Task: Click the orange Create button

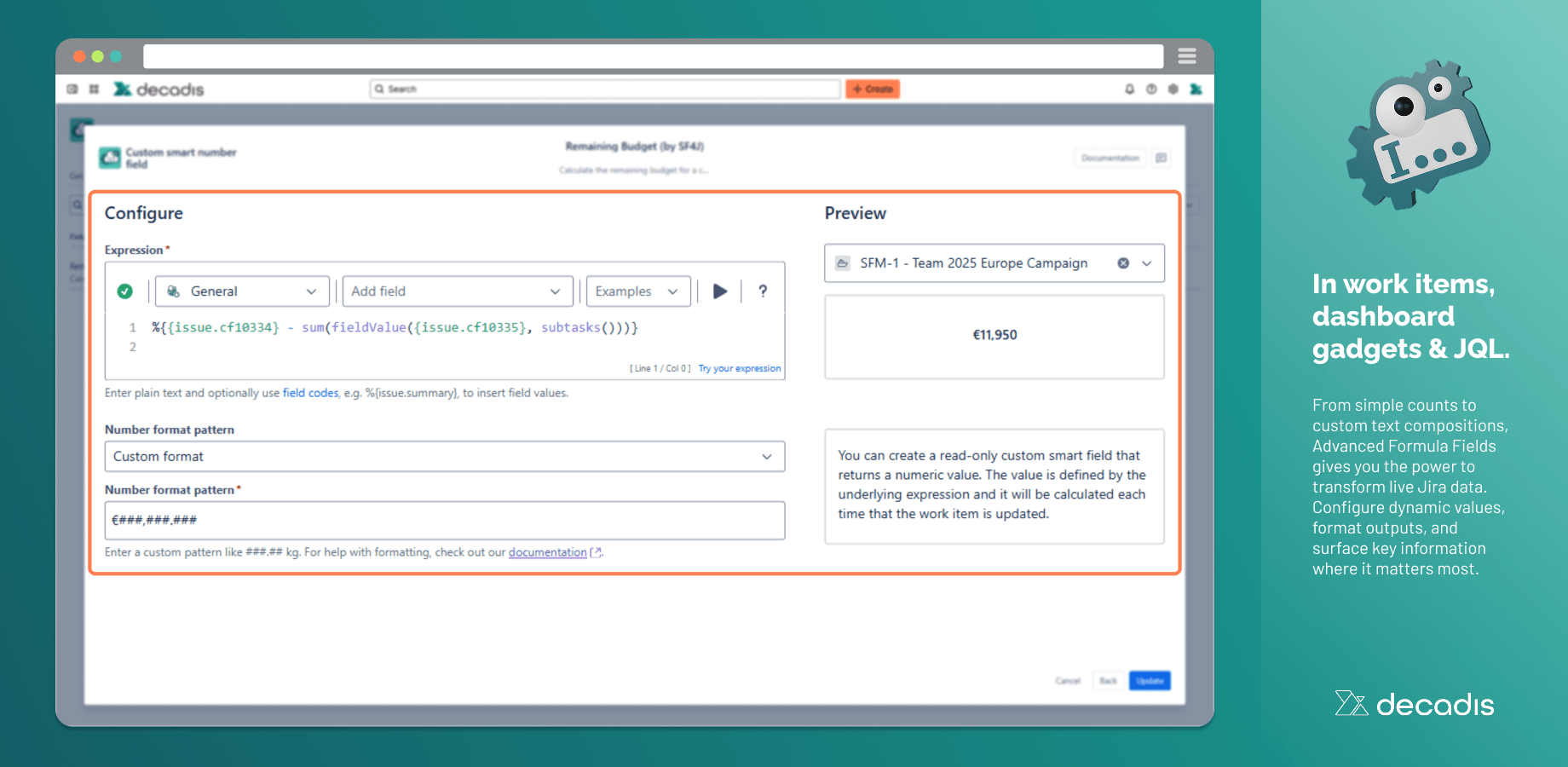Action: 873,89
